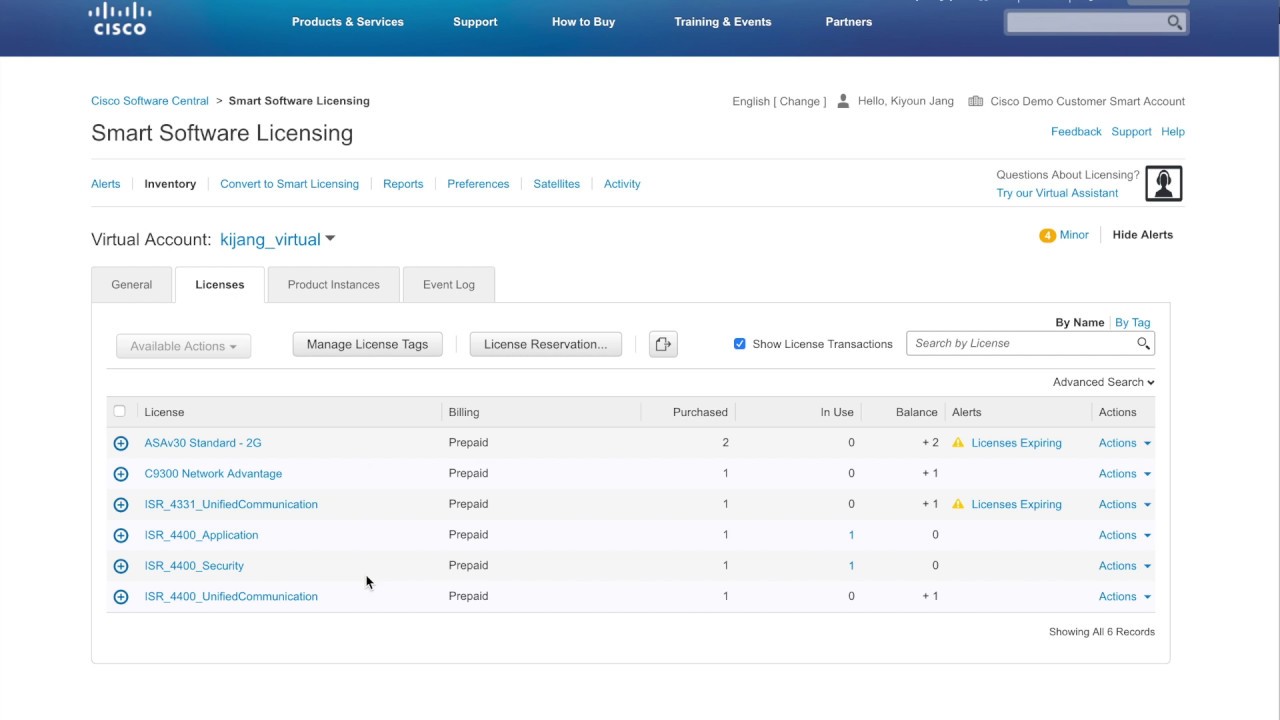Click the user profile icon beside Hello

pyautogui.click(x=843, y=101)
